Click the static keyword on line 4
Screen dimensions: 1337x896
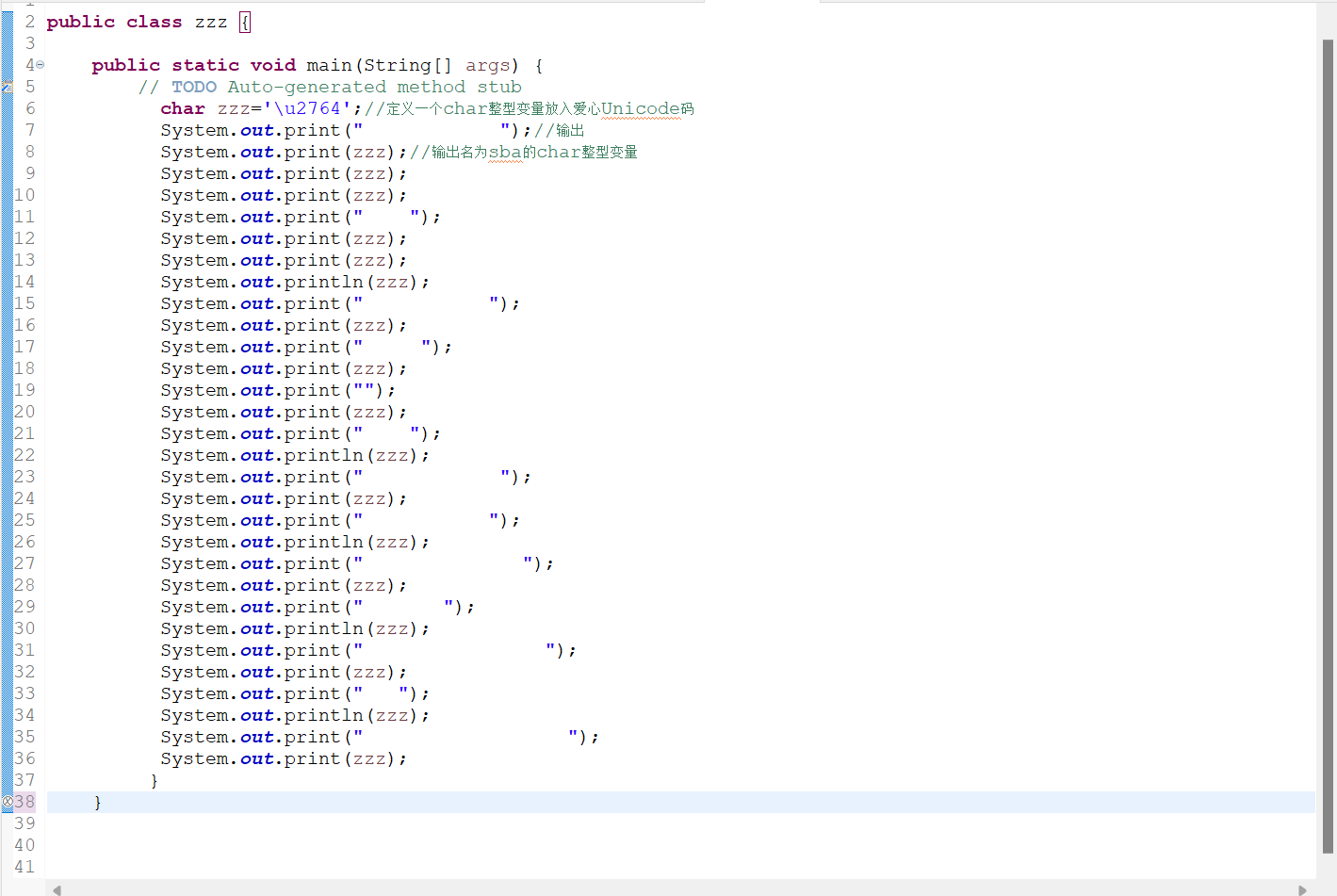(x=205, y=65)
